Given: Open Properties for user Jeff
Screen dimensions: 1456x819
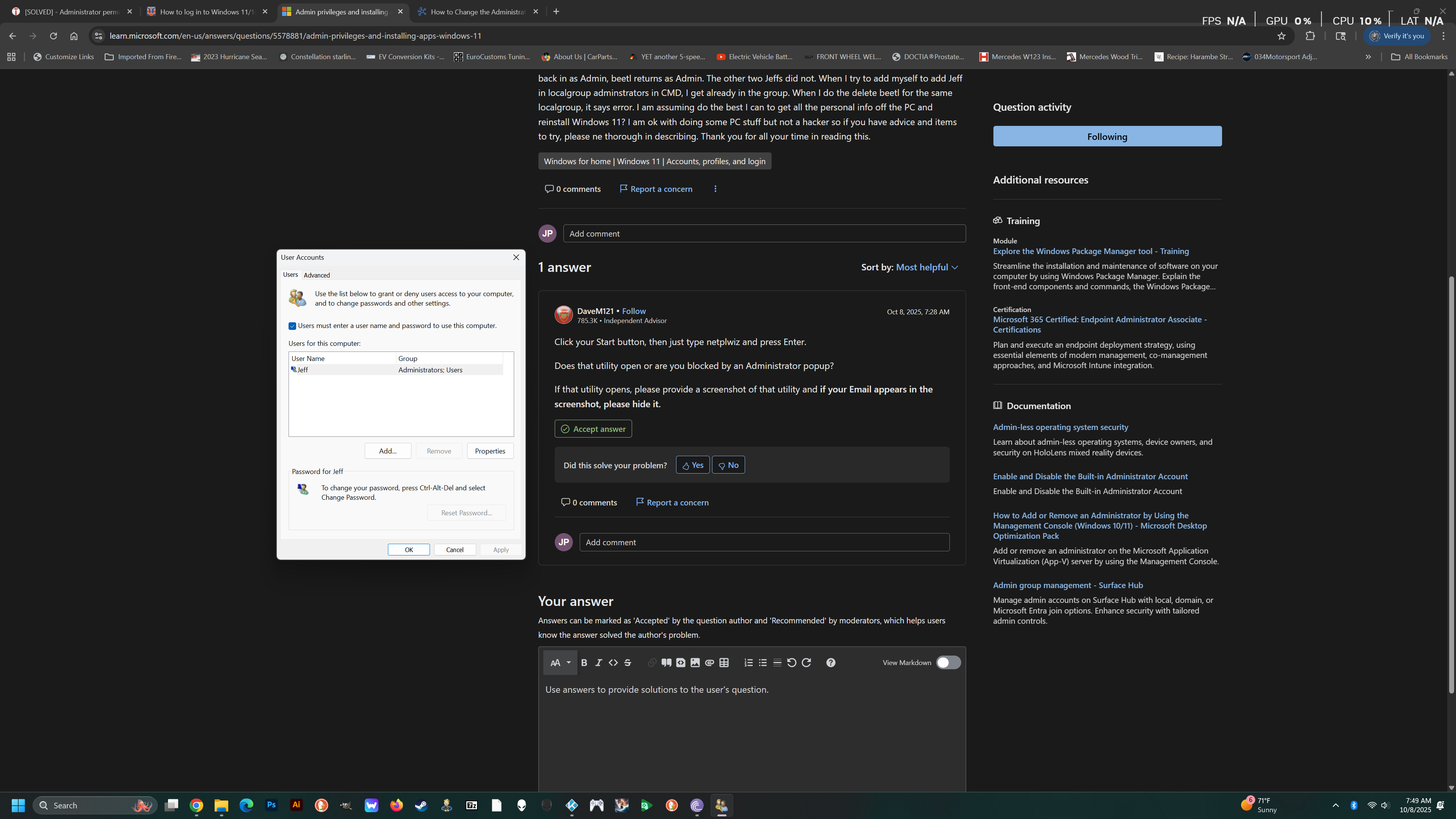Looking at the screenshot, I should (490, 451).
